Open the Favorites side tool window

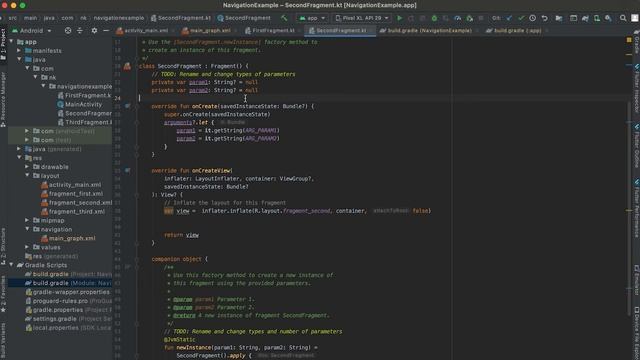(x=3, y=294)
